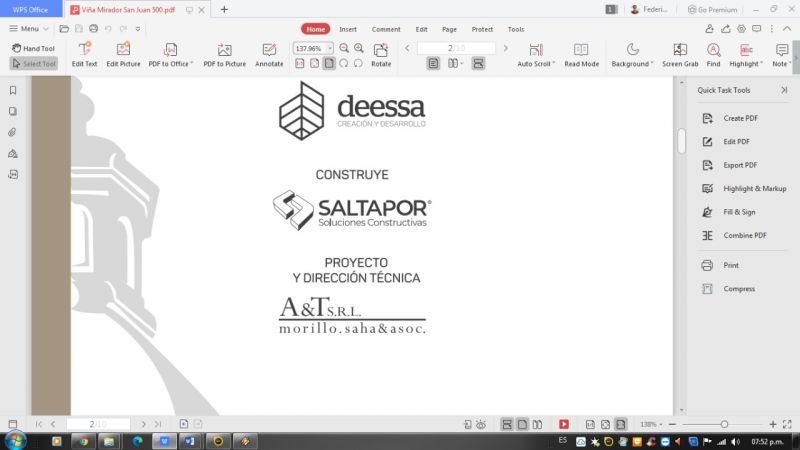Open the thumbnails panel in left sidebar
Viewport: 800px width, 450px height.
(x=13, y=111)
